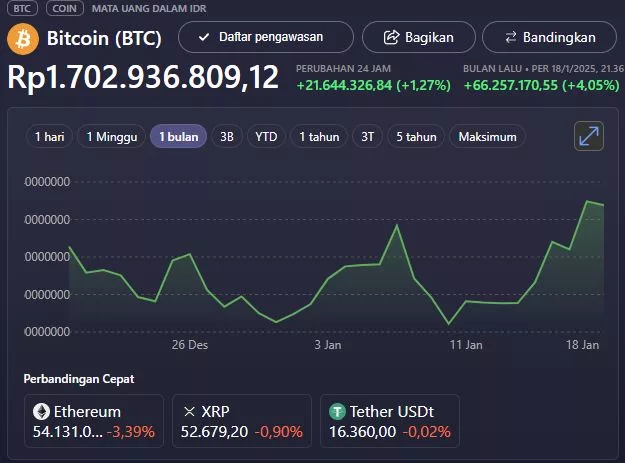Click the XRP price 52.679,20
This screenshot has width=625, height=463.
click(x=214, y=432)
